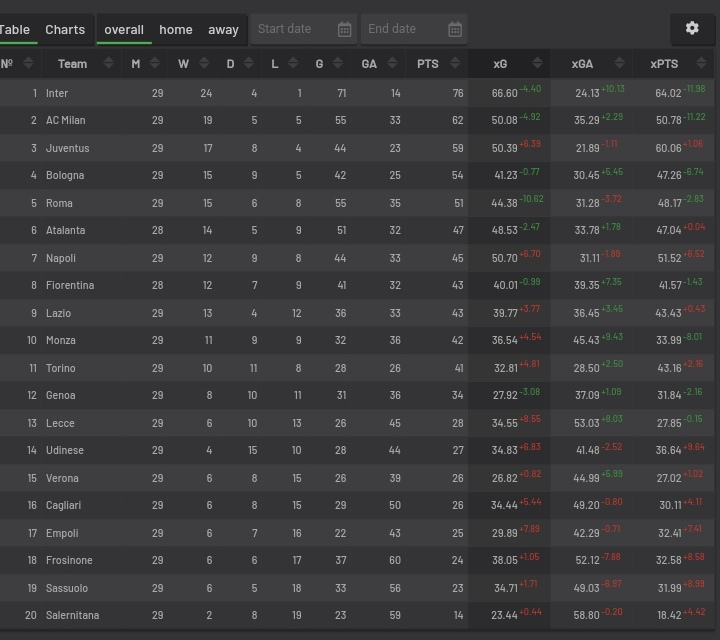
Task: Click Torino xG value 32.81
Action: pyautogui.click(x=506, y=368)
